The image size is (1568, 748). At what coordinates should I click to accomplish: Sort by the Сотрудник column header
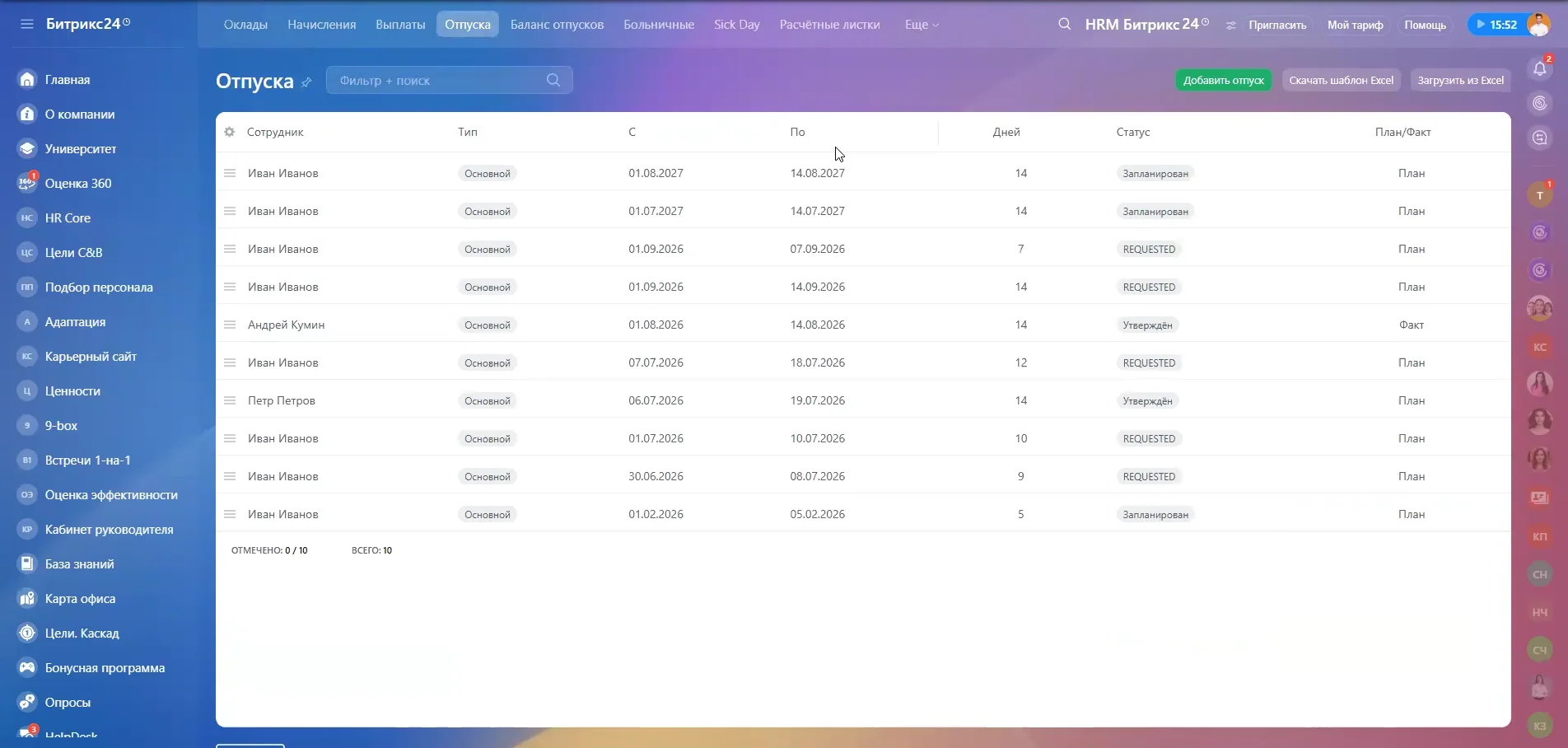[x=275, y=132]
